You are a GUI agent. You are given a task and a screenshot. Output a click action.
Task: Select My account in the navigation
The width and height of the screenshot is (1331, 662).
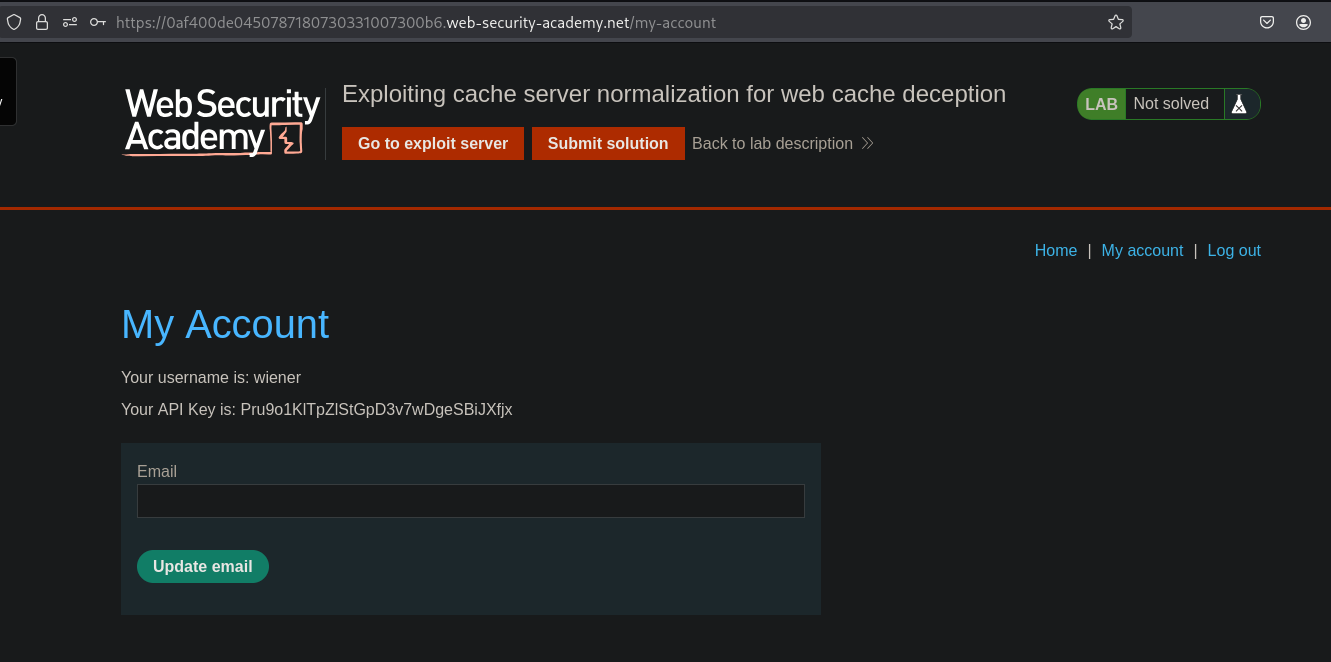tap(1142, 251)
